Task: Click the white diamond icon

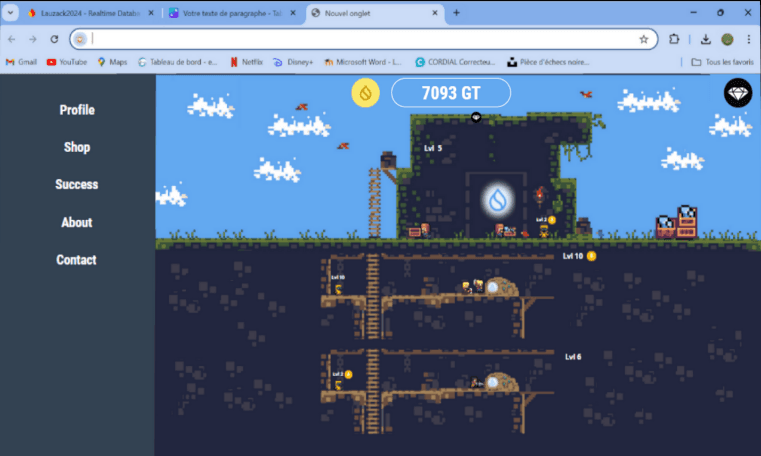Action: pyautogui.click(x=738, y=93)
